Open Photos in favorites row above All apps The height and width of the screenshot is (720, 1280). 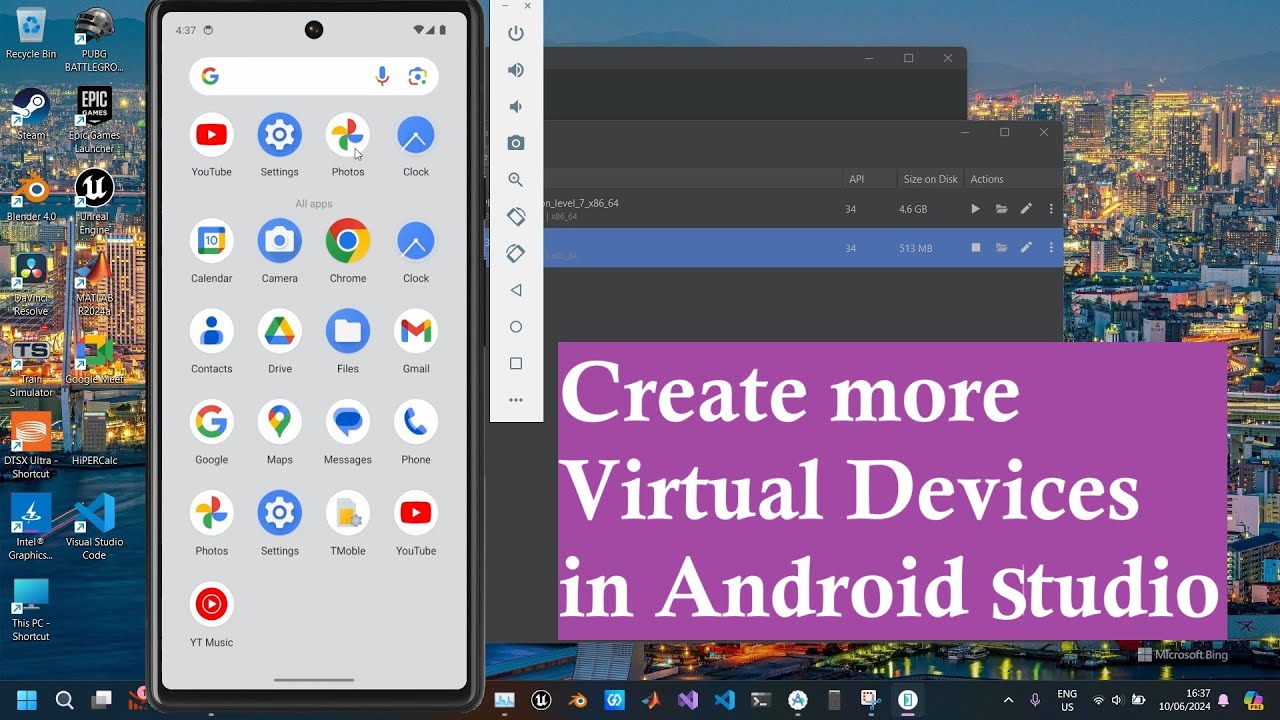348,144
